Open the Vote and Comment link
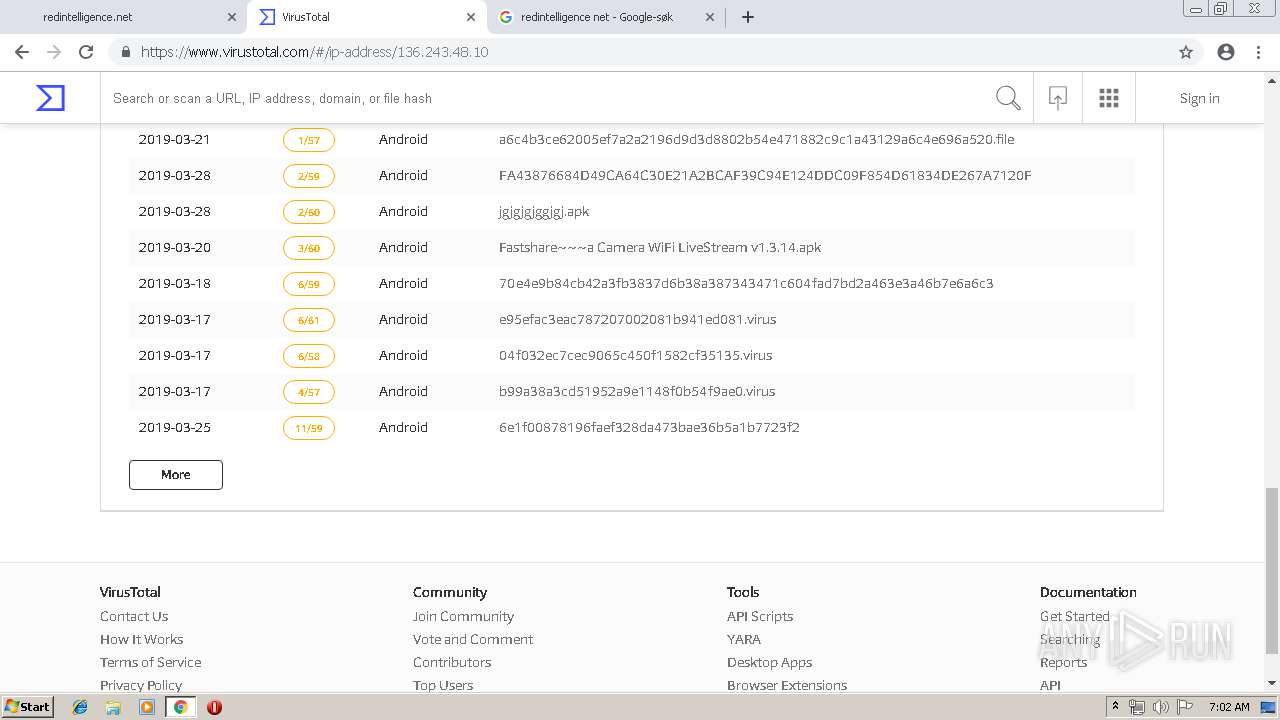Screen dimensions: 1280x720 (473, 639)
